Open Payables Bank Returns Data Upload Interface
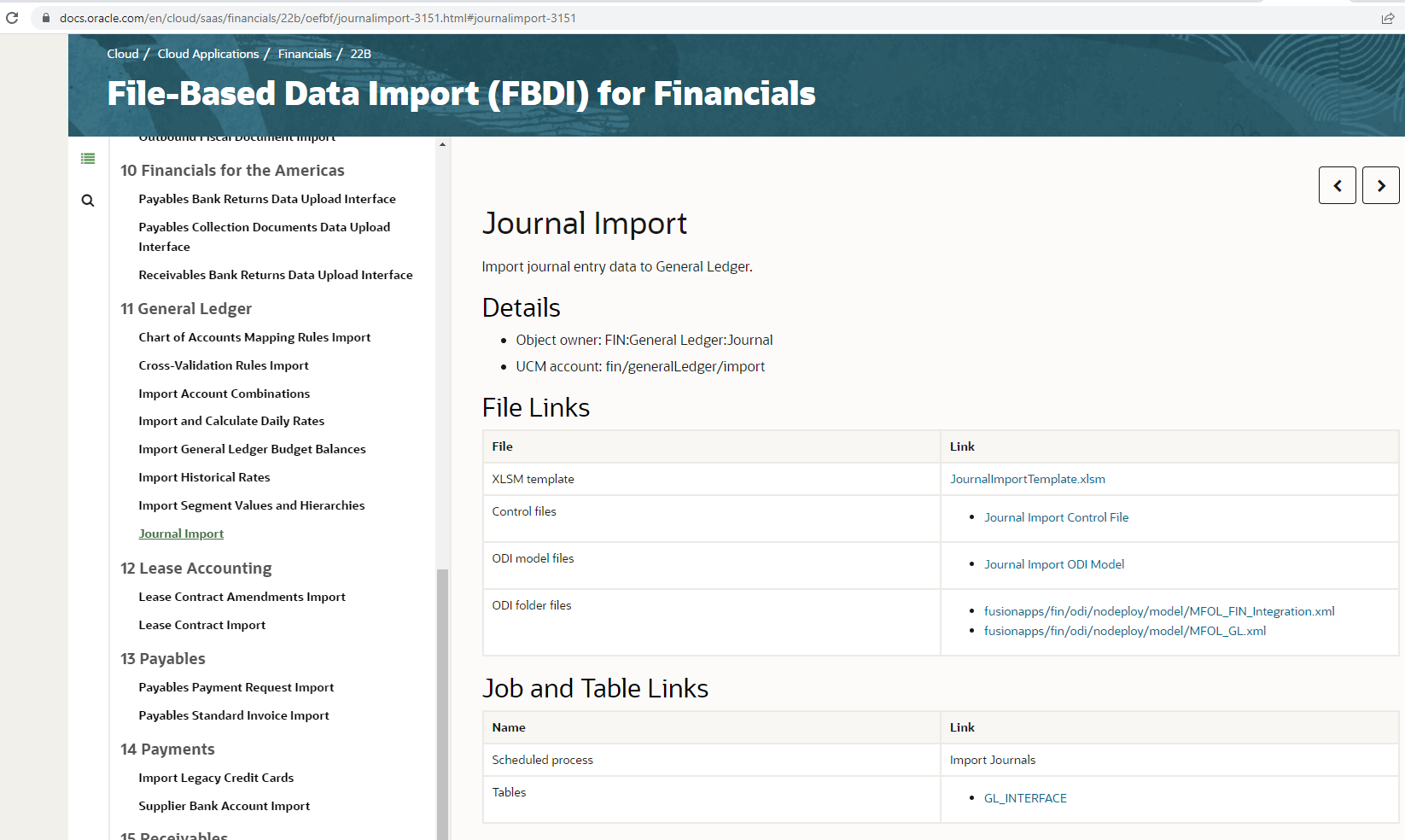The width and height of the screenshot is (1405, 840). (x=267, y=199)
